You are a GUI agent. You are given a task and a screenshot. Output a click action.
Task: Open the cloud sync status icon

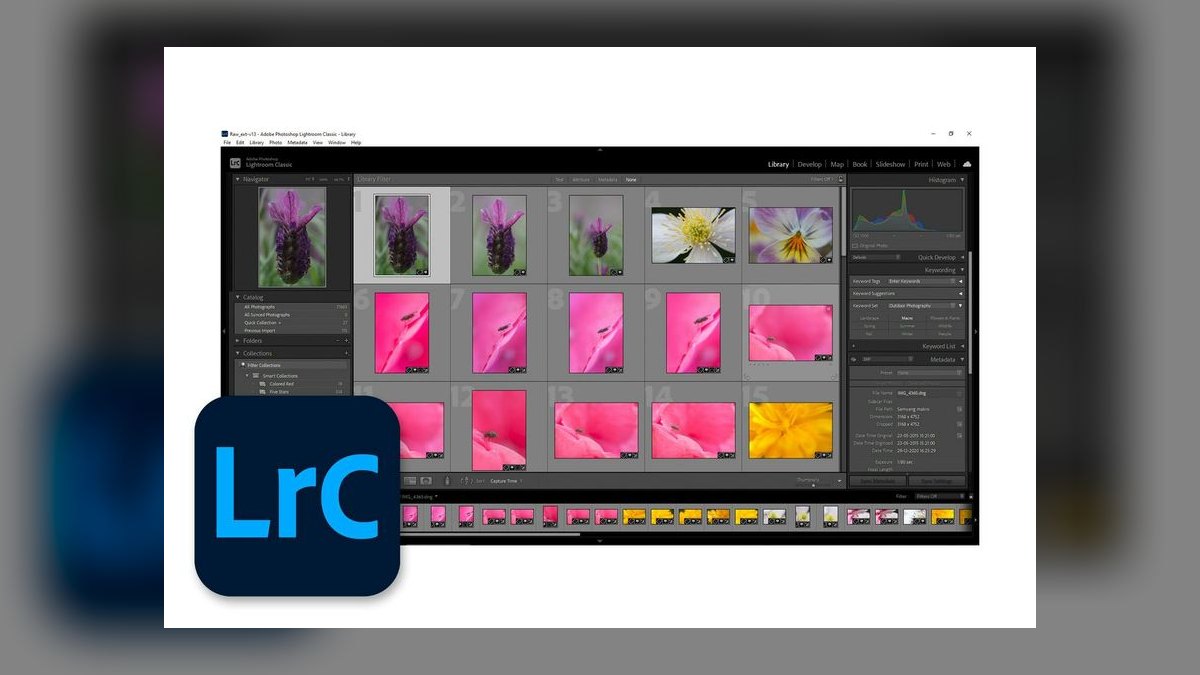967,164
